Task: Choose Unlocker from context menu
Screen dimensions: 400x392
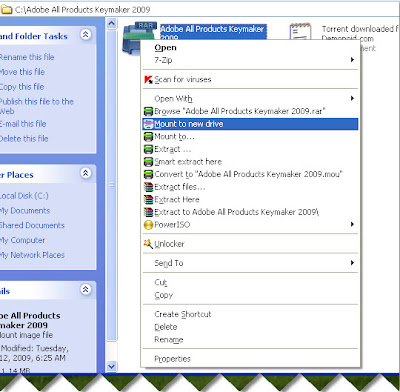Action: click(250, 244)
